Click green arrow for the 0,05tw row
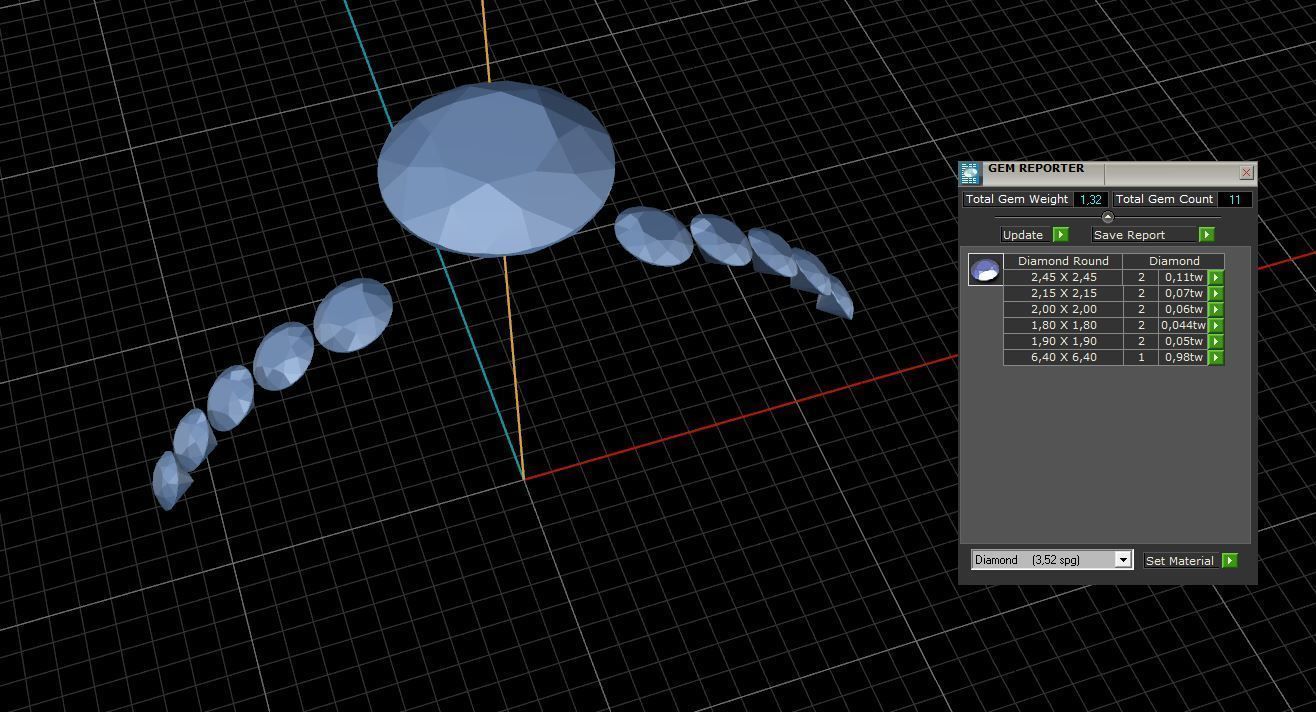This screenshot has width=1316, height=712. tap(1216, 341)
